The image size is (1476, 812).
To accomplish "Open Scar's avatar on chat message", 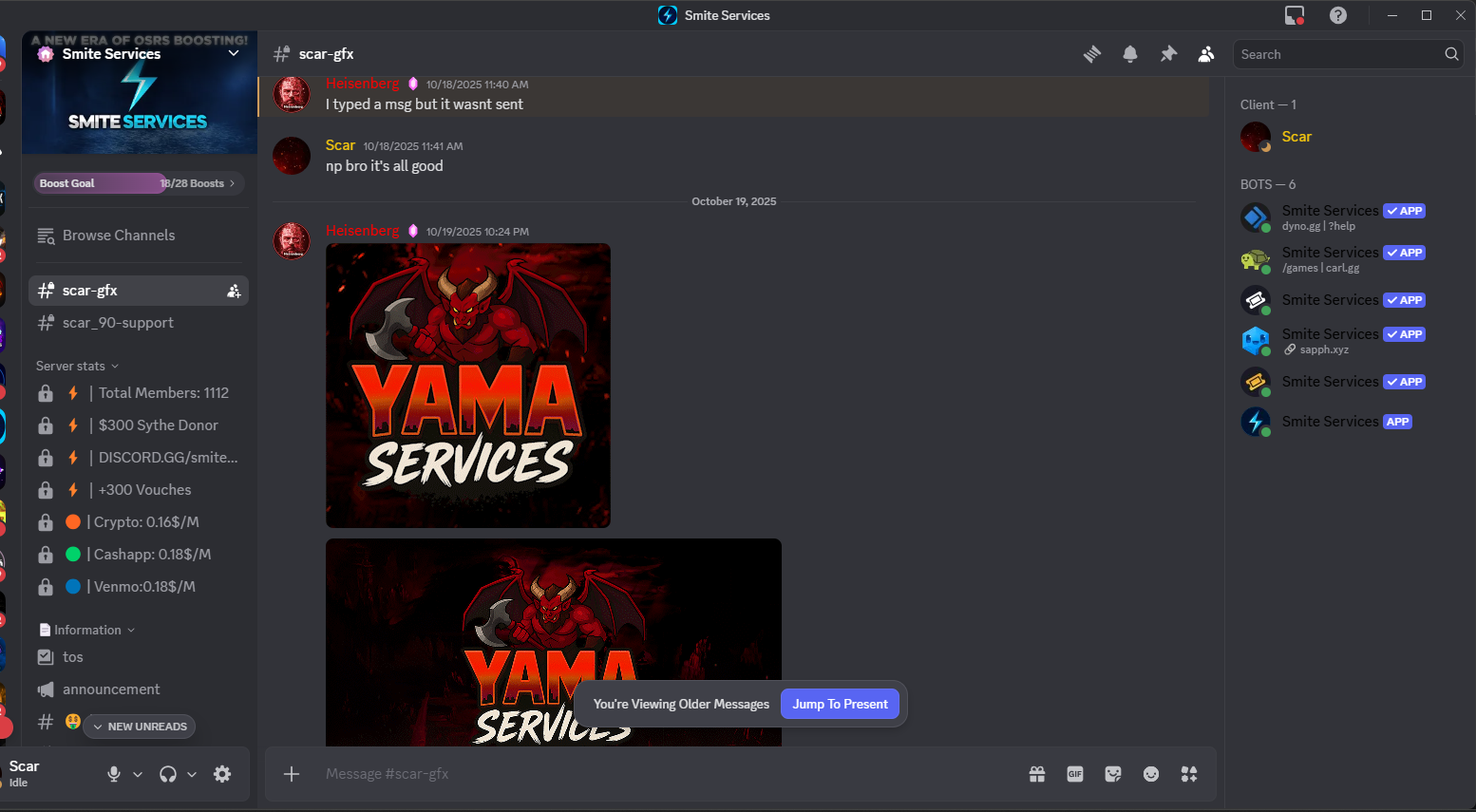I will [x=292, y=156].
